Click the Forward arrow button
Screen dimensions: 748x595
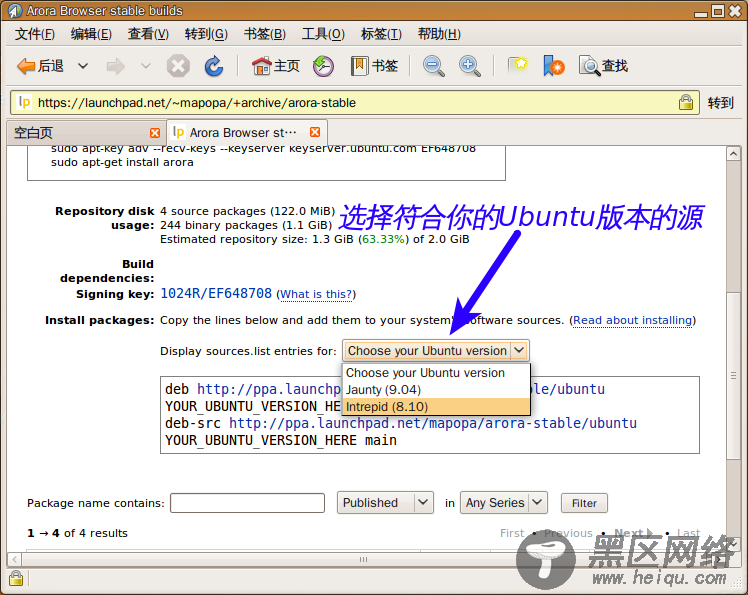point(115,66)
